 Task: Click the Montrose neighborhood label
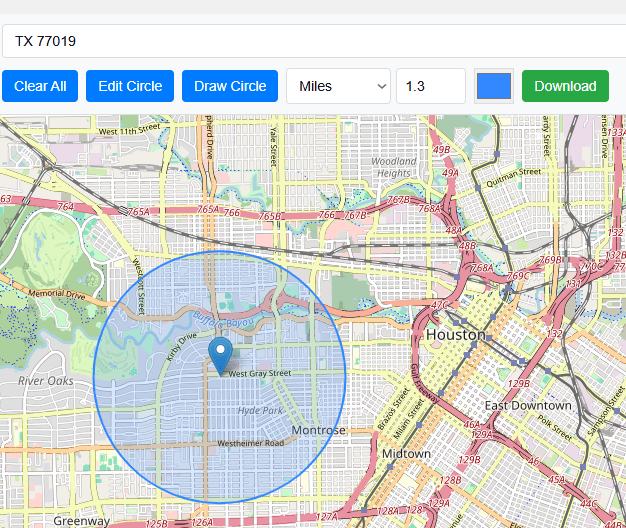point(318,430)
